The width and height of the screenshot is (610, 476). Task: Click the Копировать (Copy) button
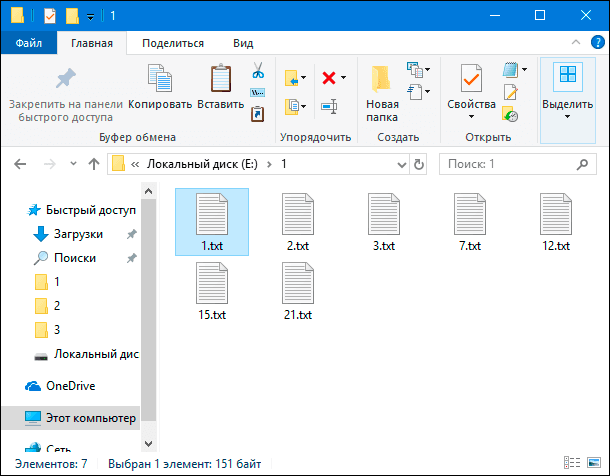click(x=160, y=88)
